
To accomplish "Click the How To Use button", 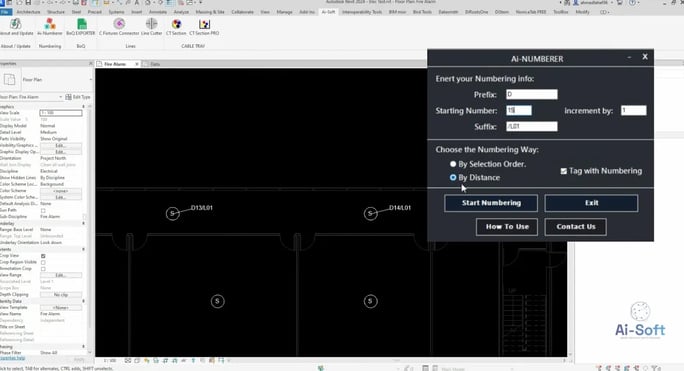I will [x=507, y=227].
